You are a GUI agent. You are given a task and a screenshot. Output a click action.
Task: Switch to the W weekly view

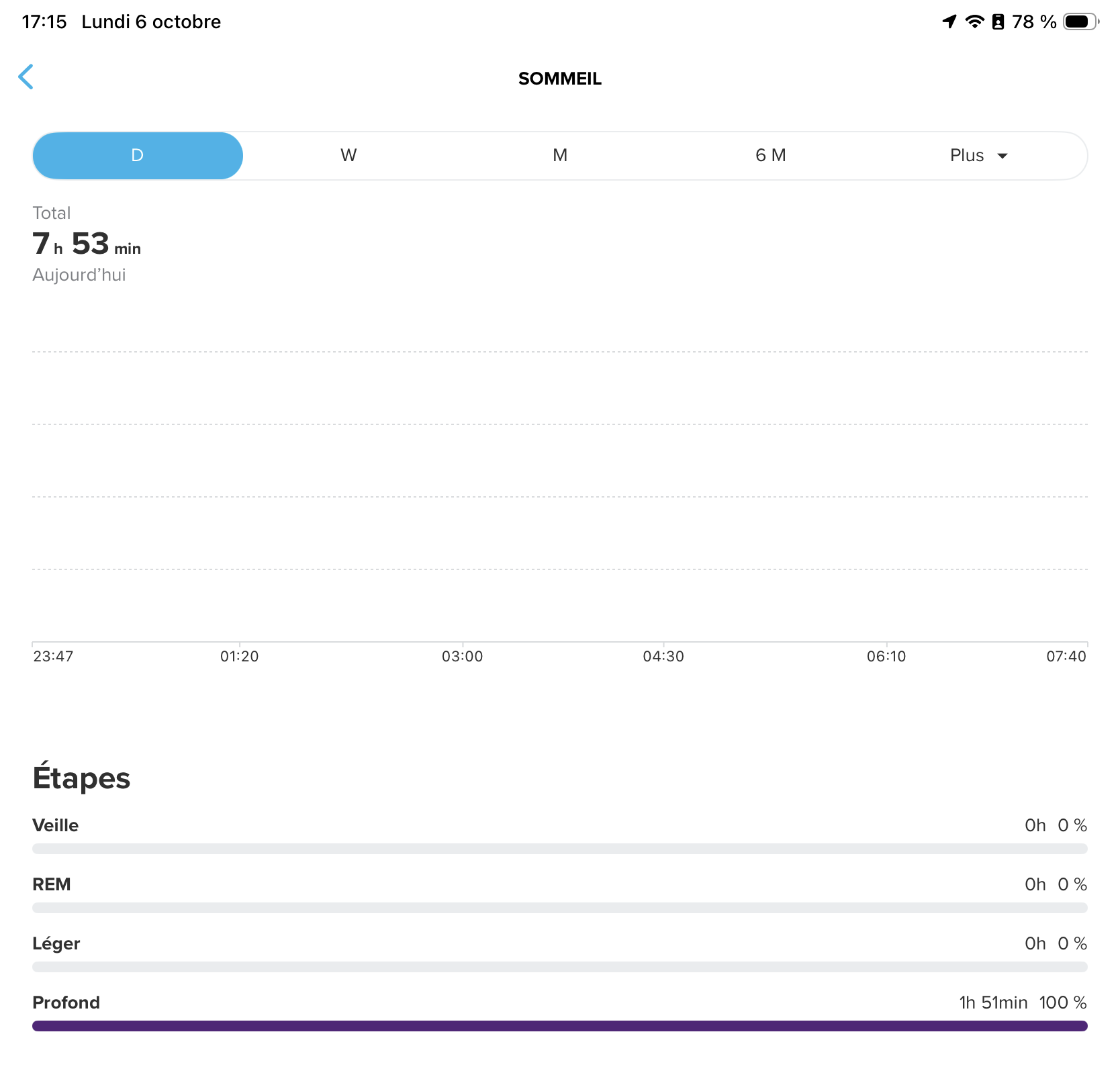point(348,156)
